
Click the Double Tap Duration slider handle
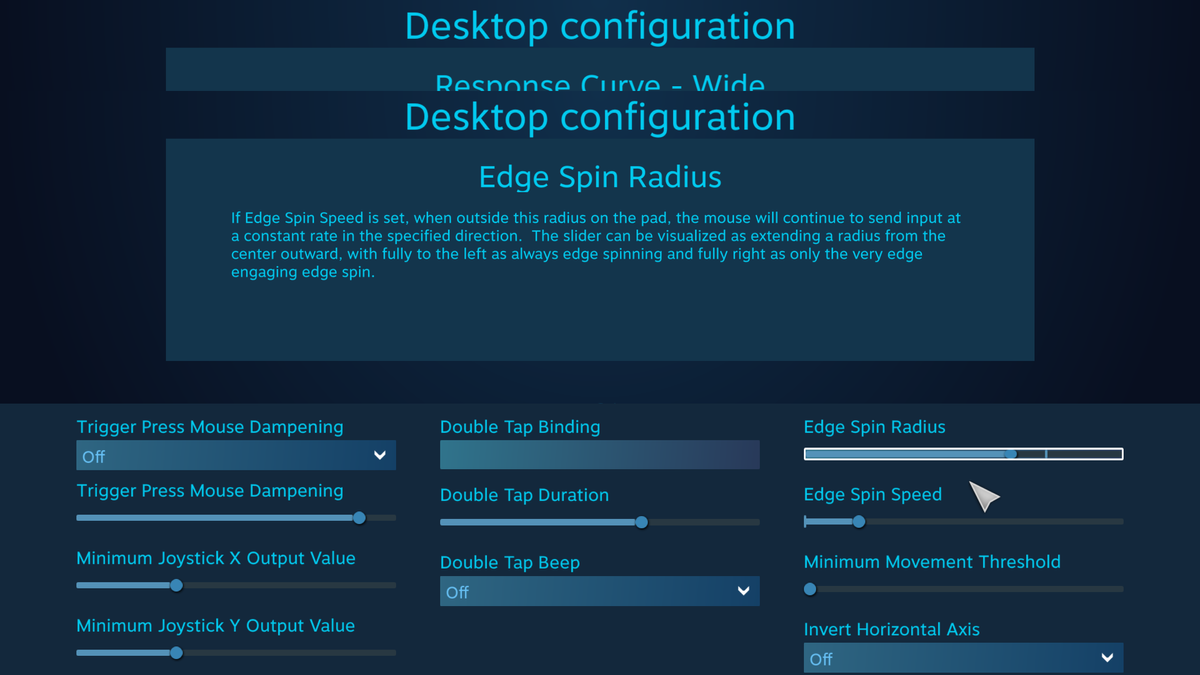(x=641, y=522)
